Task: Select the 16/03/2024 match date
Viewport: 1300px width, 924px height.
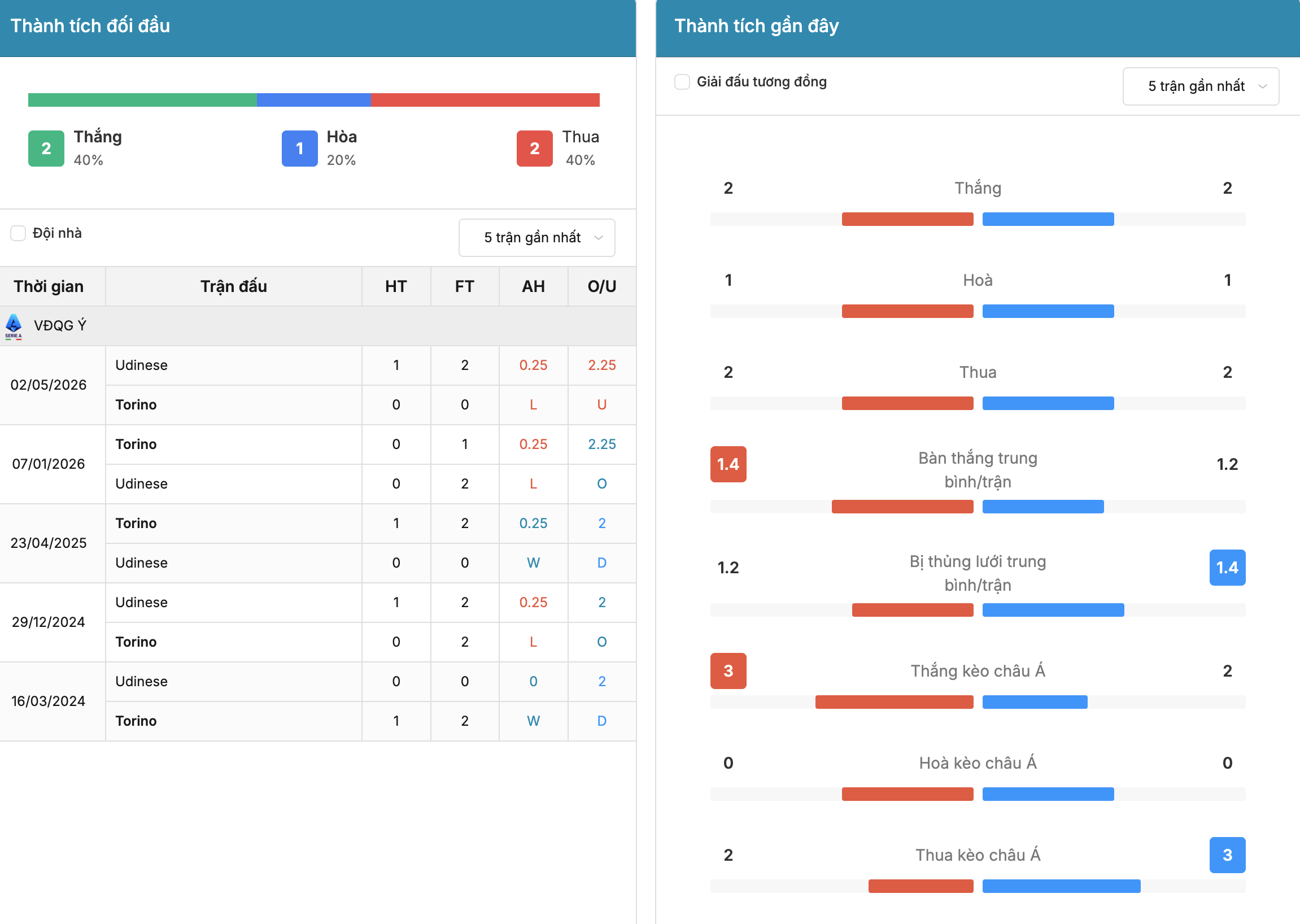Action: (49, 701)
